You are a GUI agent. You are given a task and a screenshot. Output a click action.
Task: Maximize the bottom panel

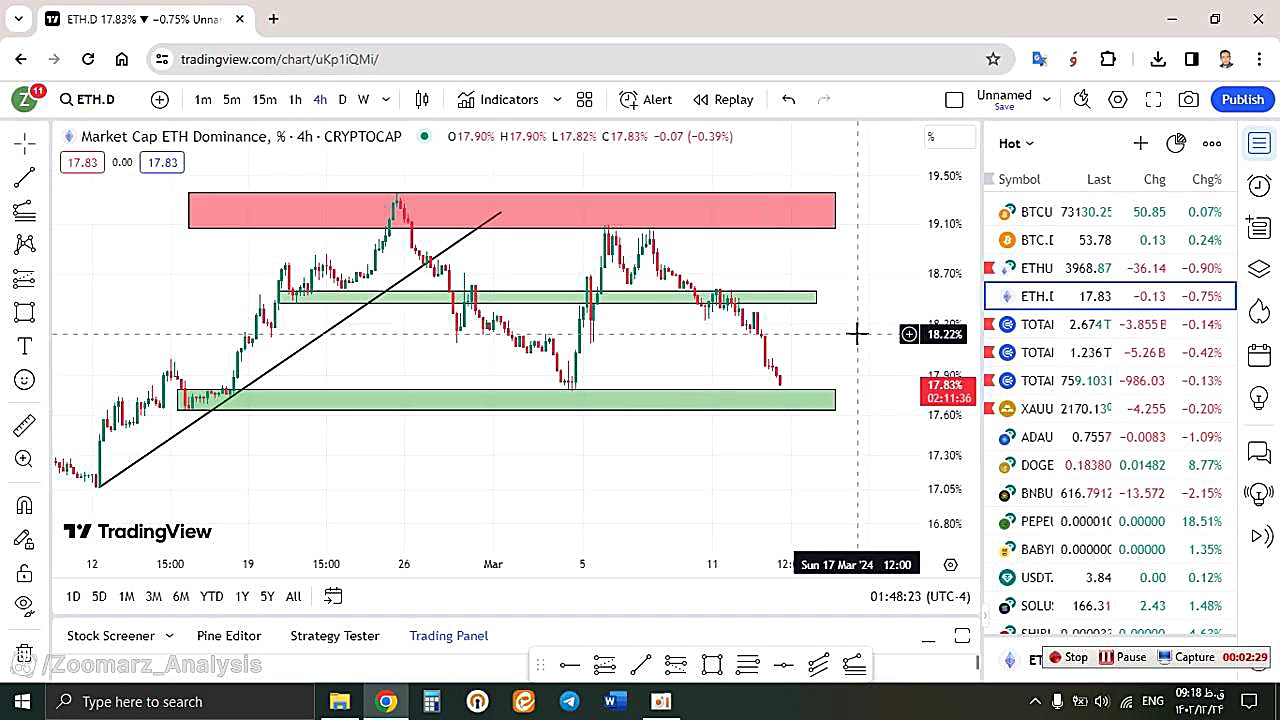point(962,636)
